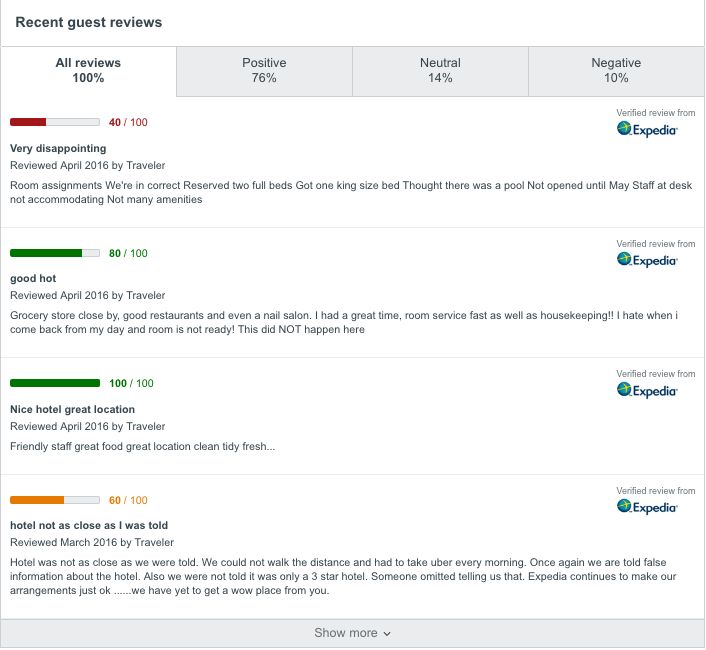Click the full green 100/100 rating bar
This screenshot has height=650, width=706.
point(55,383)
